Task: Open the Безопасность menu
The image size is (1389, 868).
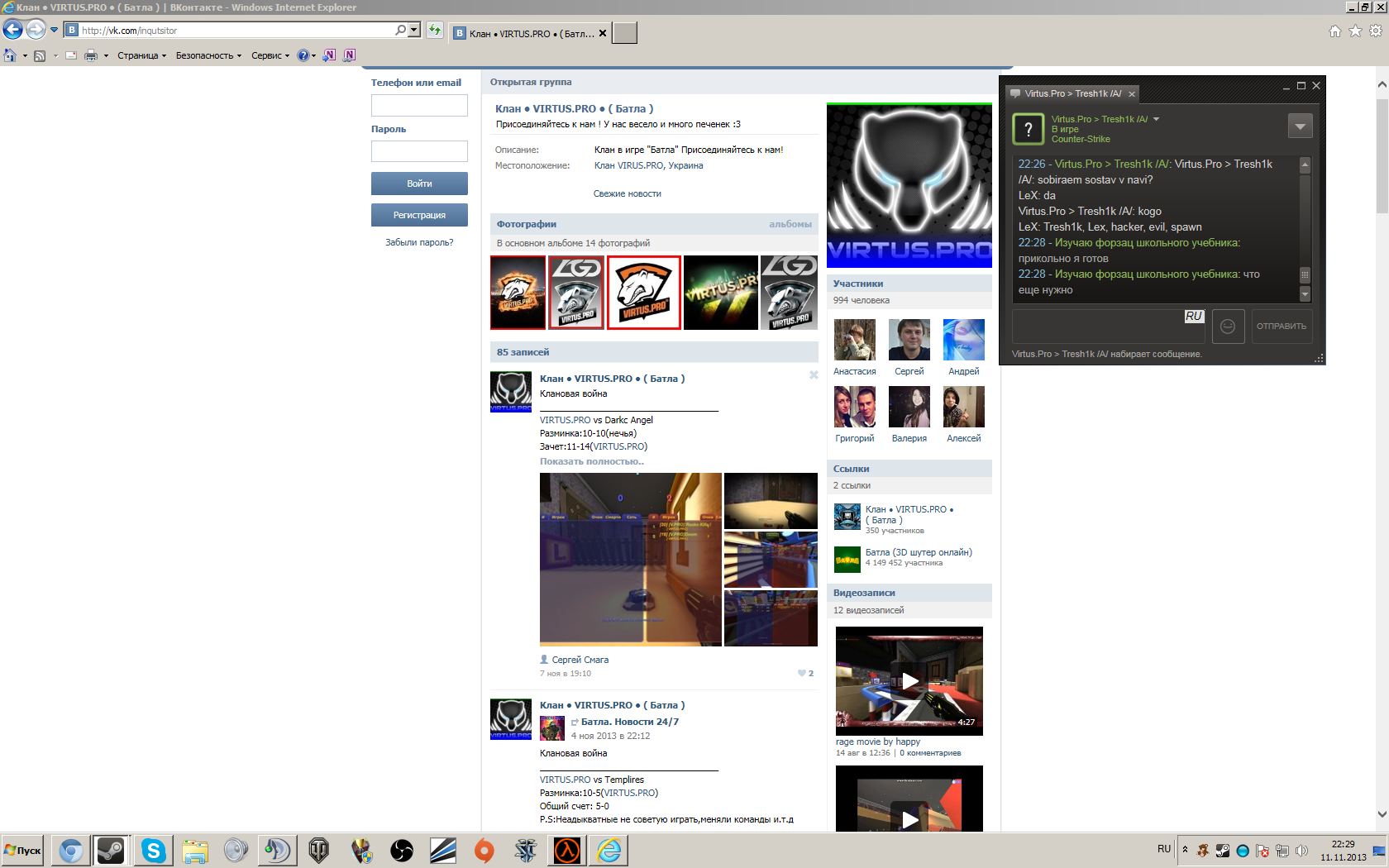Action: (208, 55)
